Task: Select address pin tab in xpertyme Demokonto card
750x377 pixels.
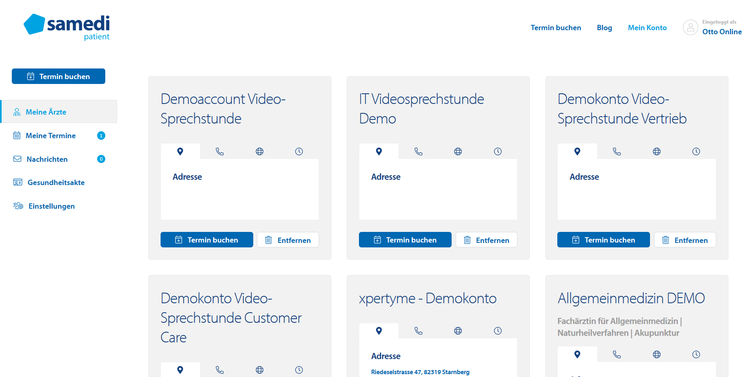Action: 379,331
